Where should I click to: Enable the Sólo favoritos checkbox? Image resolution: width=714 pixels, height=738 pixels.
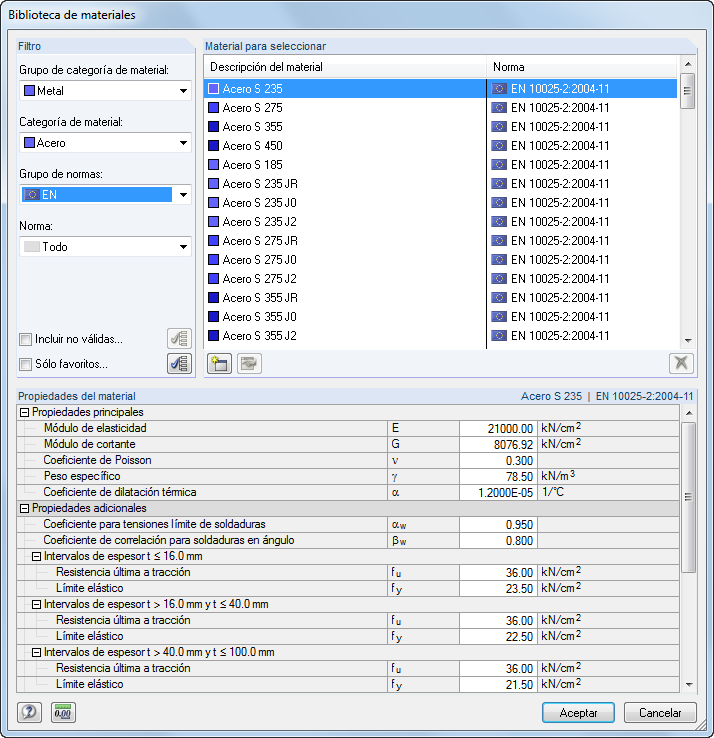pyautogui.click(x=25, y=364)
